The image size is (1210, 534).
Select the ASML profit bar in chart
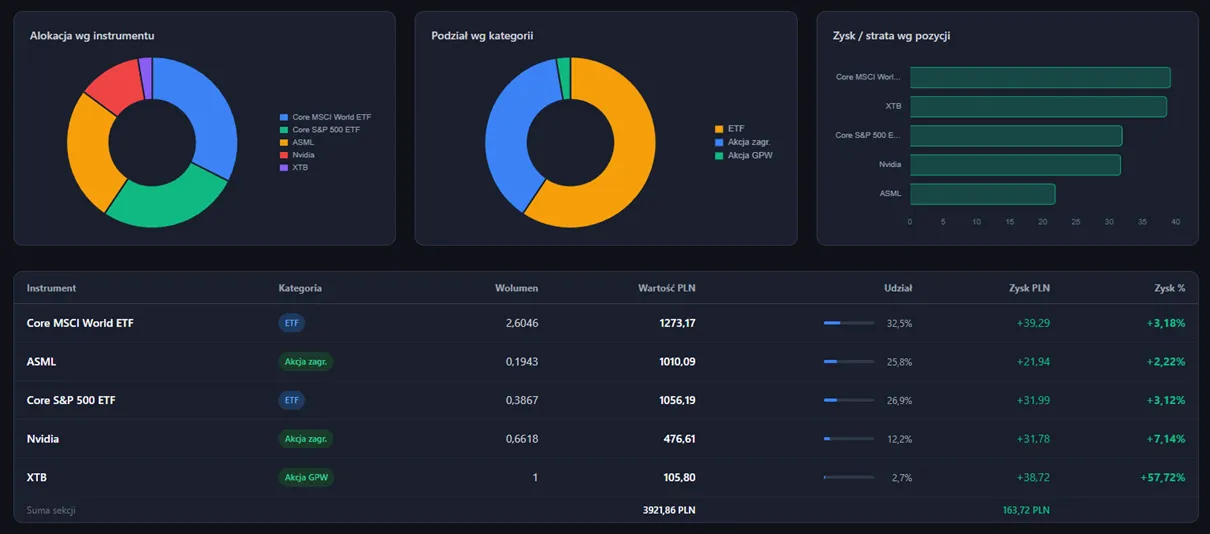tap(982, 193)
